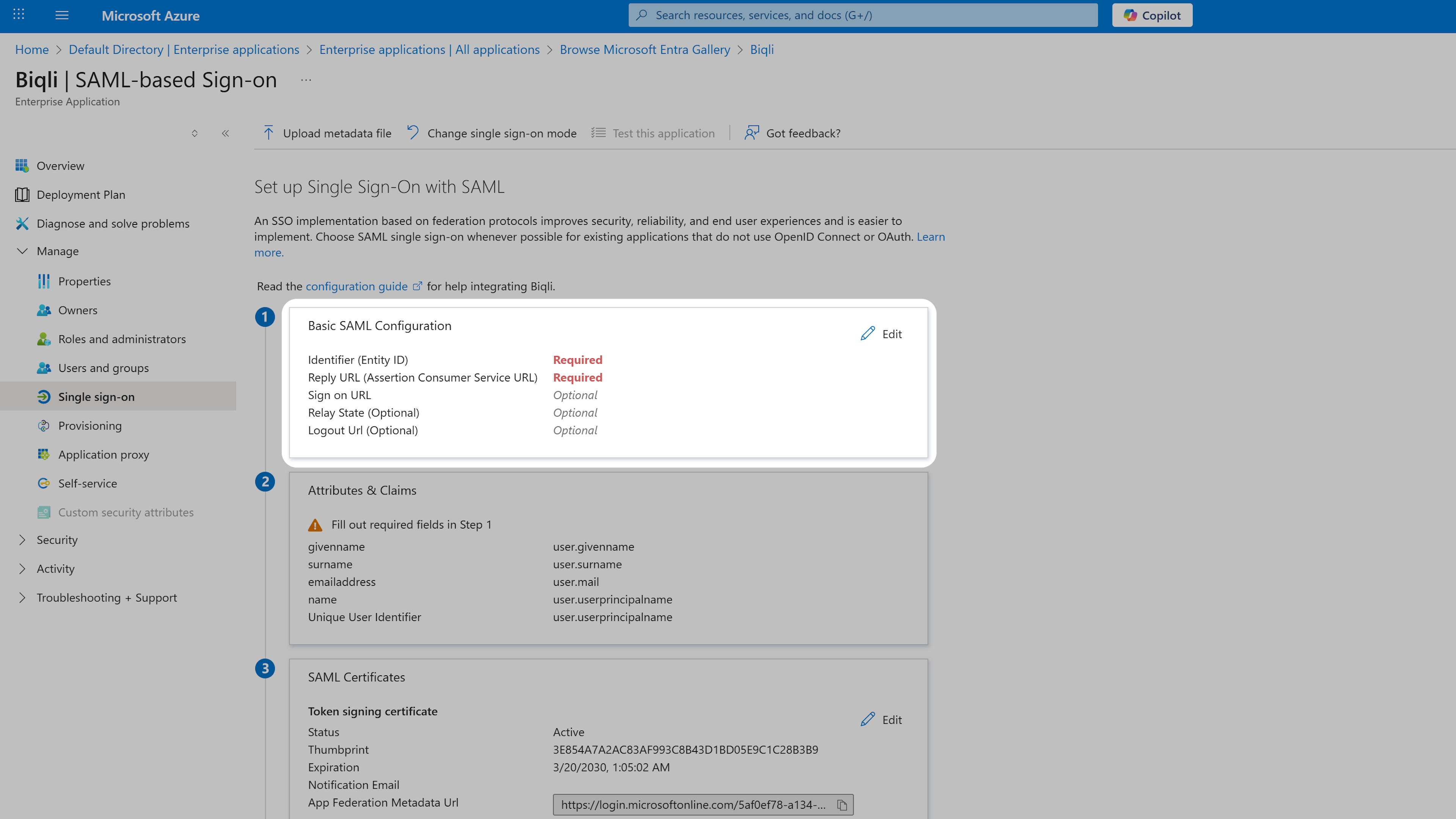Click the 'Reply URL (Assertion Consumer Service URL)' label
The width and height of the screenshot is (1456, 819).
422,377
